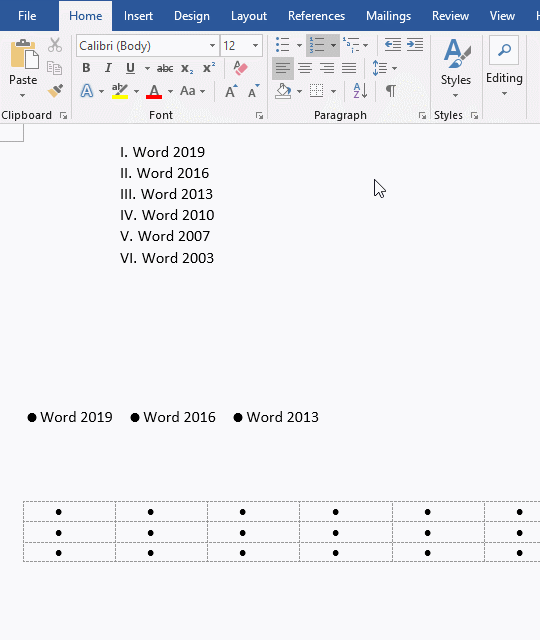Screen dimensions: 540x640
Task: Apply bullet list formatting
Action: 282,45
